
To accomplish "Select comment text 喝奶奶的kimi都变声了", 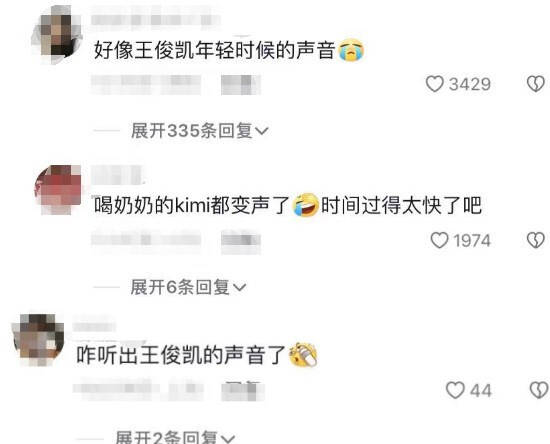I will pyautogui.click(x=191, y=206).
